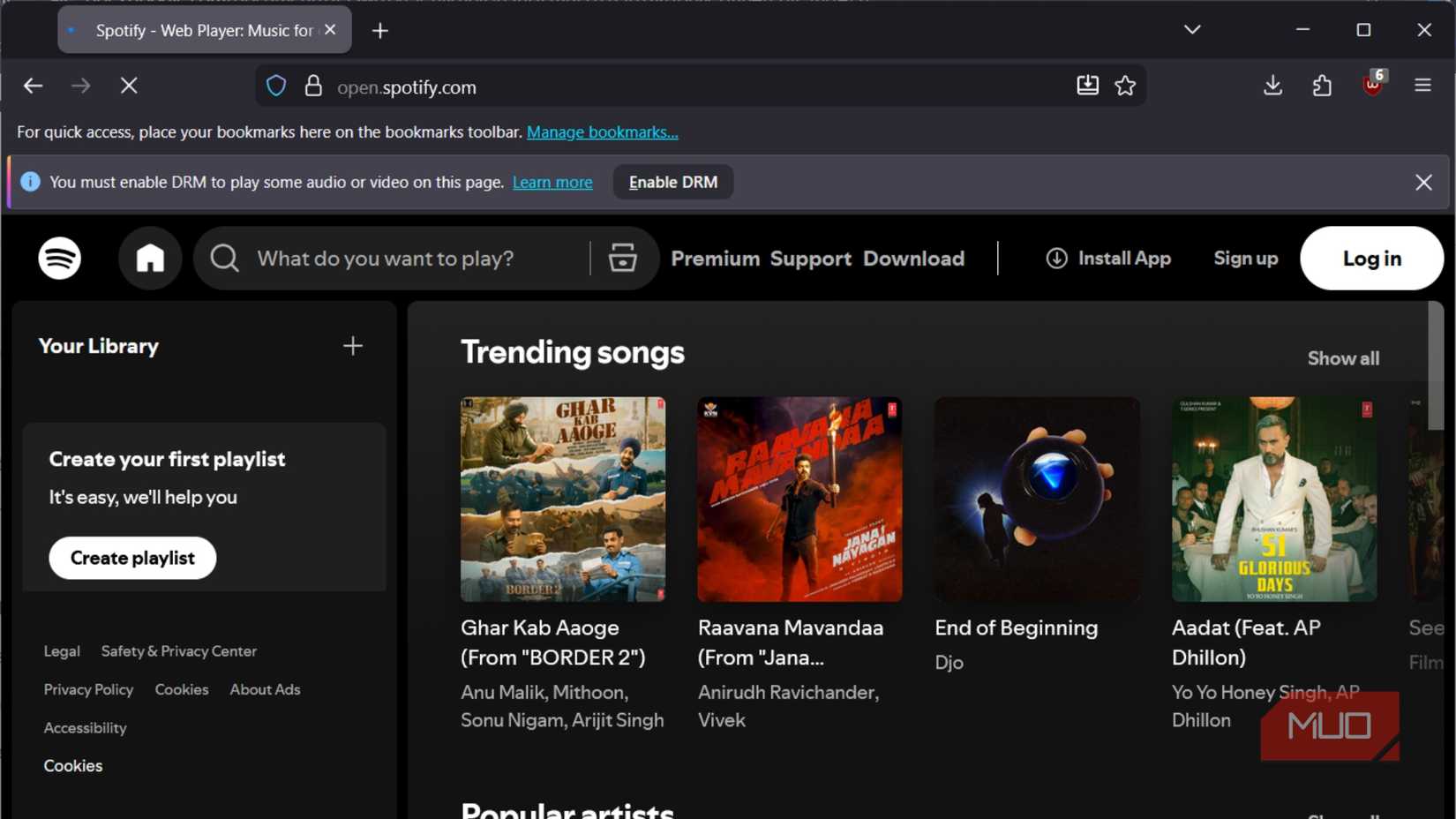
Task: Switch to the Spotify Web Player tab
Action: 203,29
